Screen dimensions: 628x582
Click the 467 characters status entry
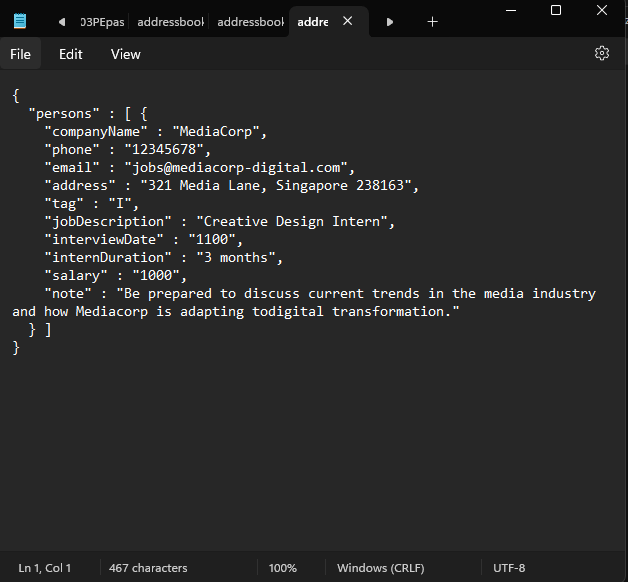click(x=148, y=568)
